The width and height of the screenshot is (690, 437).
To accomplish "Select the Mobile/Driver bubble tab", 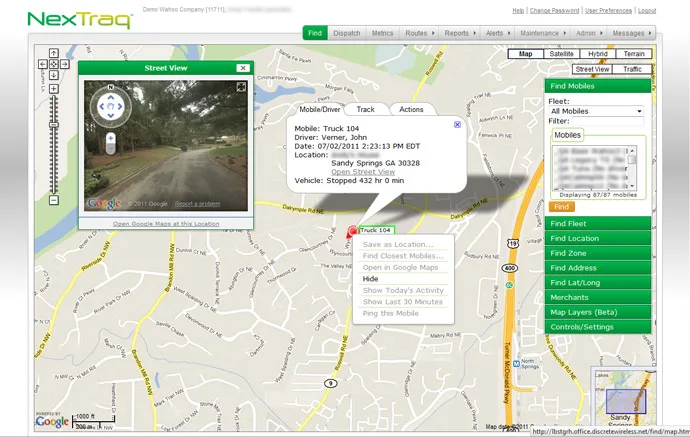I will [x=319, y=109].
